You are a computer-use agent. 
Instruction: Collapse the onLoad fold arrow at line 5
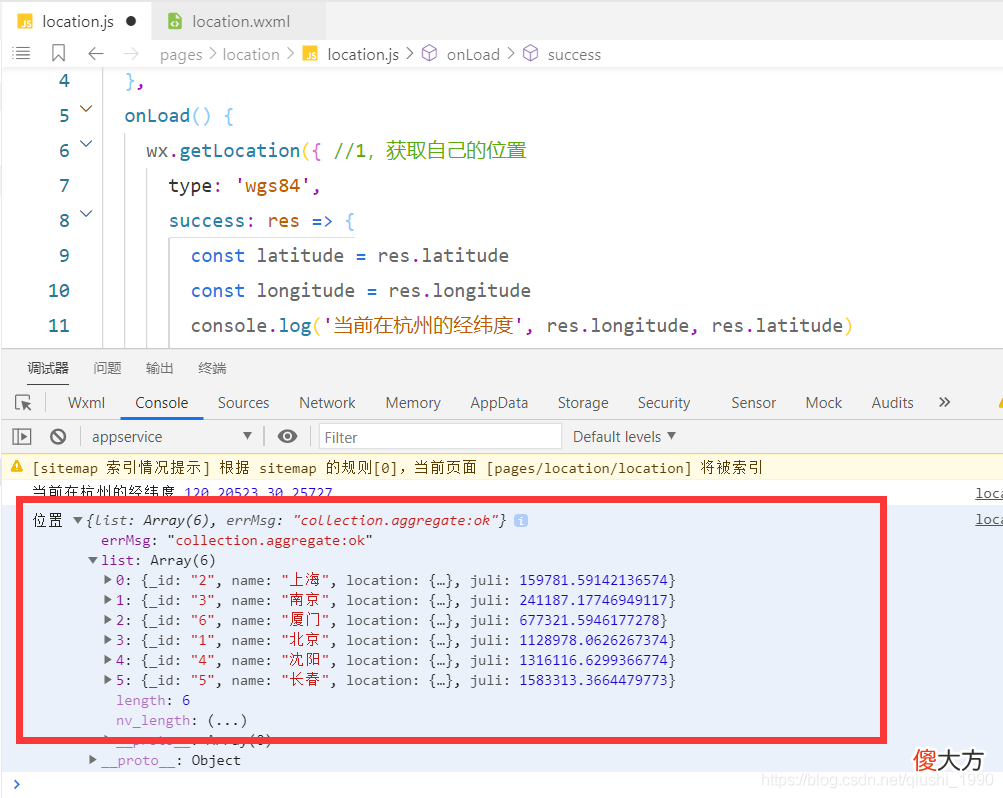[x=86, y=109]
